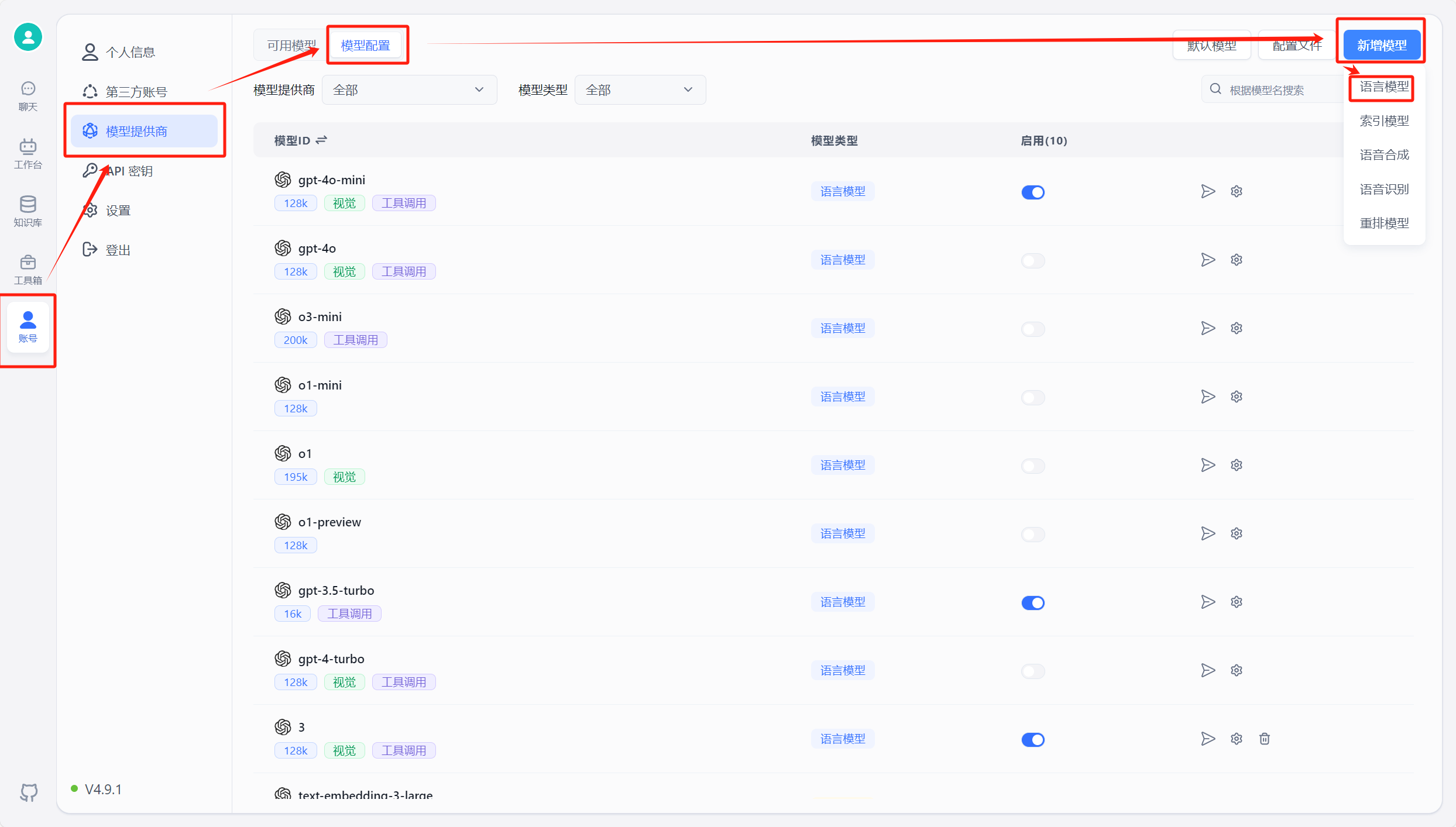Click the GitHub icon at bottom left
Screen dimensions: 1456x827
(29, 792)
